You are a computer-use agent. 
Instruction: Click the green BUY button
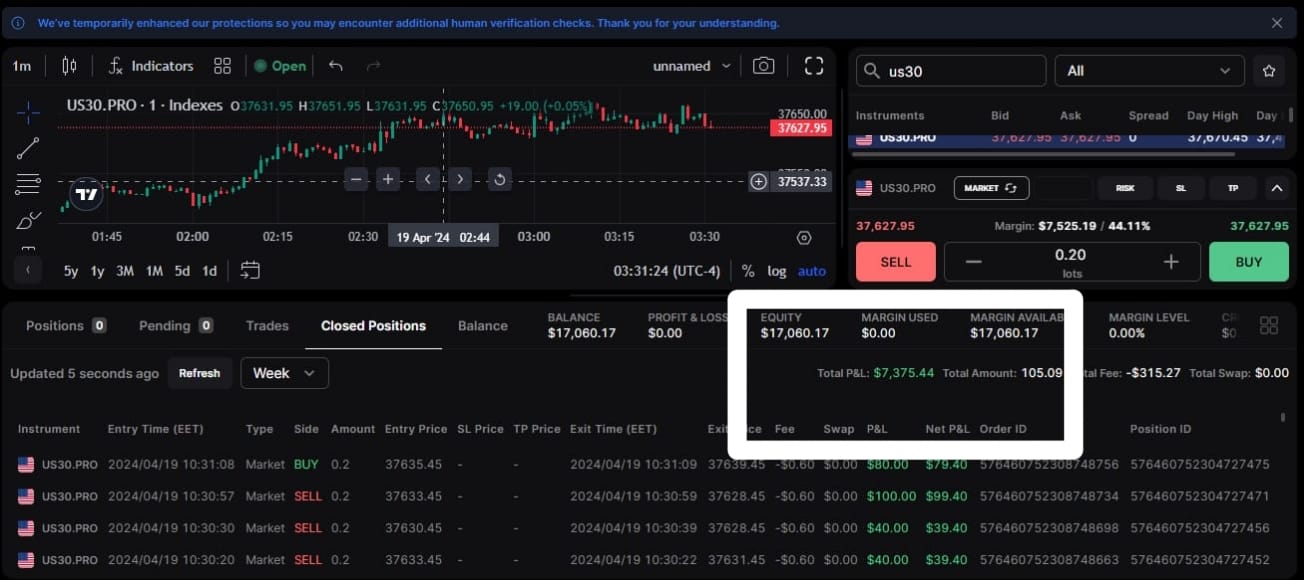pos(1249,262)
